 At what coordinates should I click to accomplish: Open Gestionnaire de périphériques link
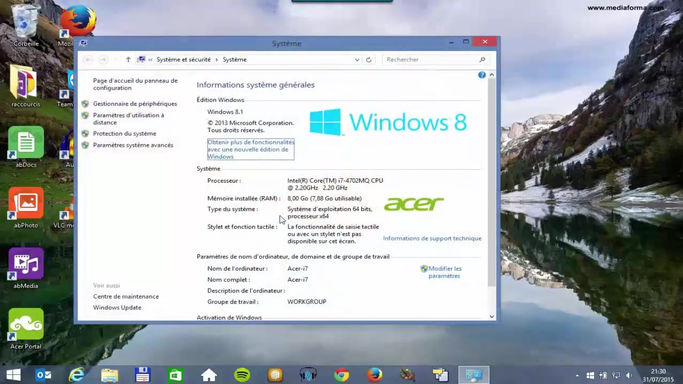135,104
